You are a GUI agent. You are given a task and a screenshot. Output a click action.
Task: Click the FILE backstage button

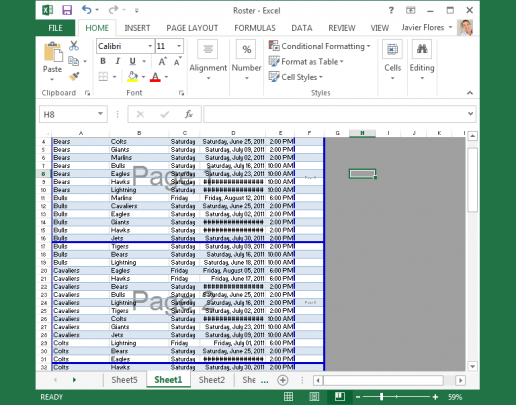(x=55, y=28)
